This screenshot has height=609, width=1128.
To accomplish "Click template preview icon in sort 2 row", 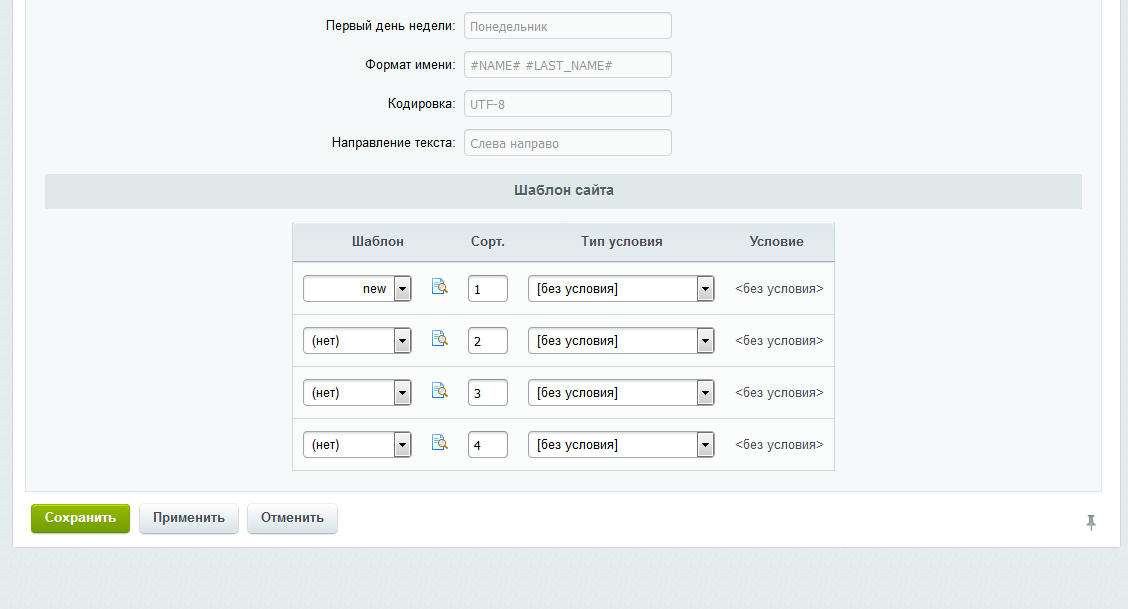I will click(440, 339).
